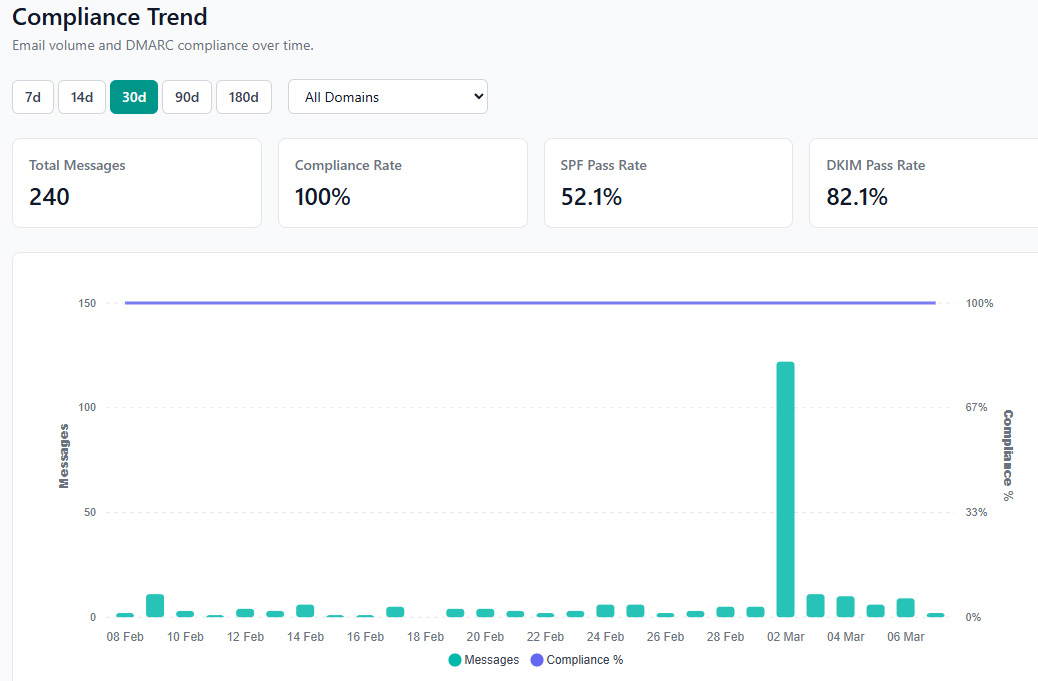
Task: Click the active 30d time range button
Action: pos(134,97)
